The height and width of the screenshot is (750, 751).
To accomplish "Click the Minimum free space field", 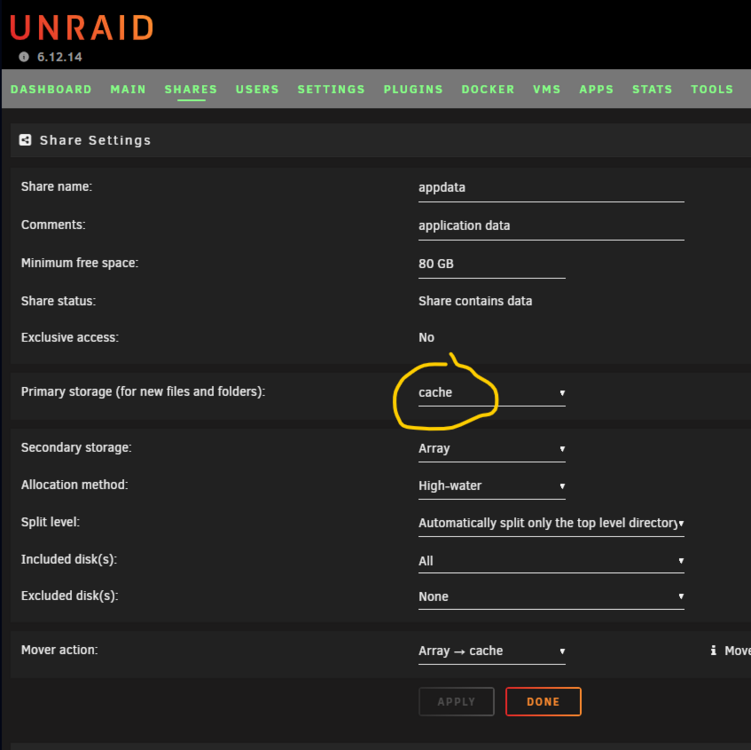I will point(491,264).
